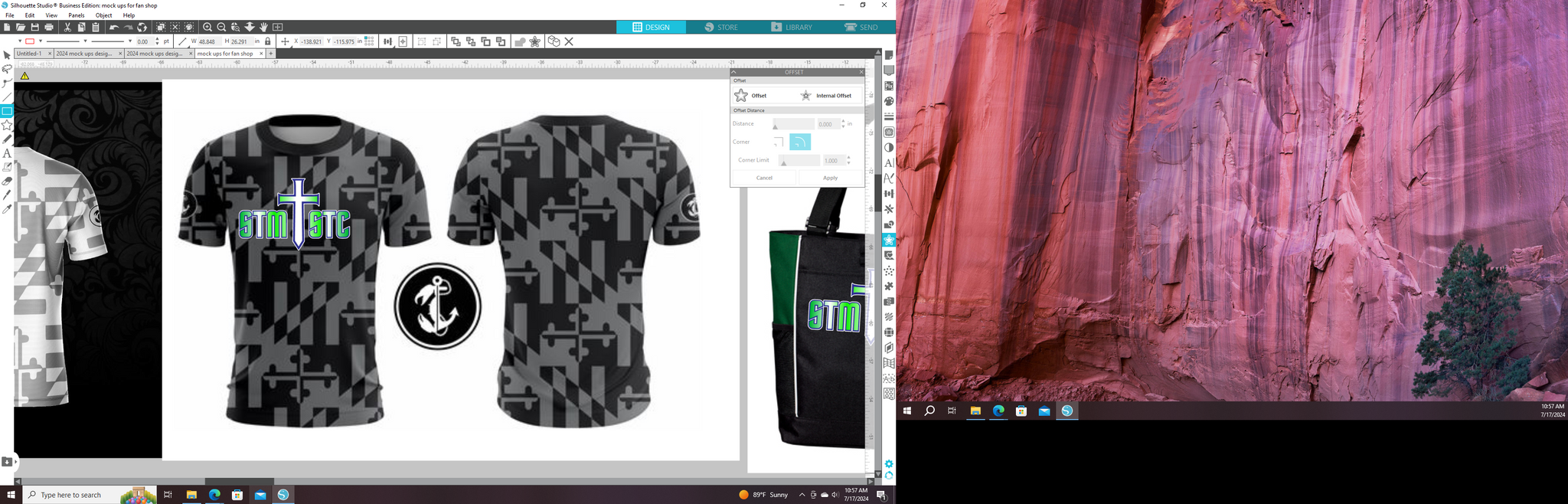The image size is (1568, 504).
Task: Open the first line style dropdown
Action: coord(85,41)
